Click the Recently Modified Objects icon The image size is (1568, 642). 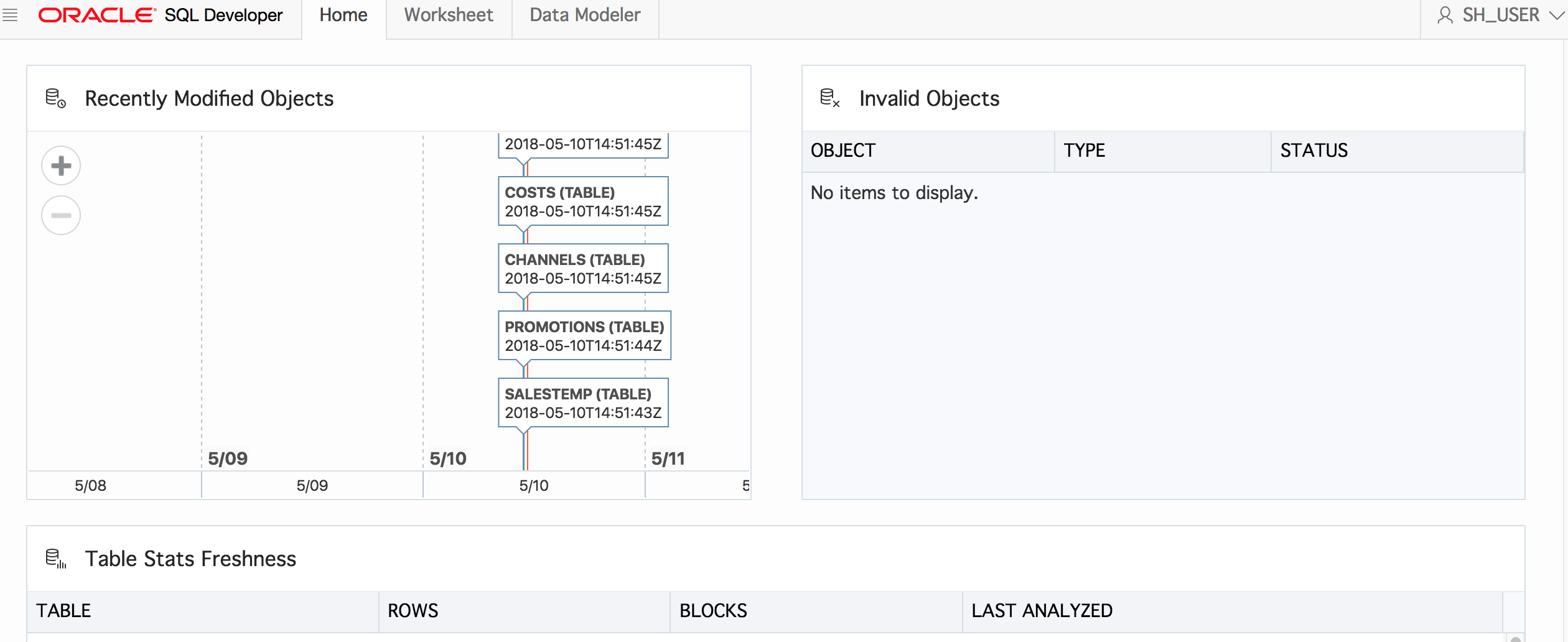(55, 98)
